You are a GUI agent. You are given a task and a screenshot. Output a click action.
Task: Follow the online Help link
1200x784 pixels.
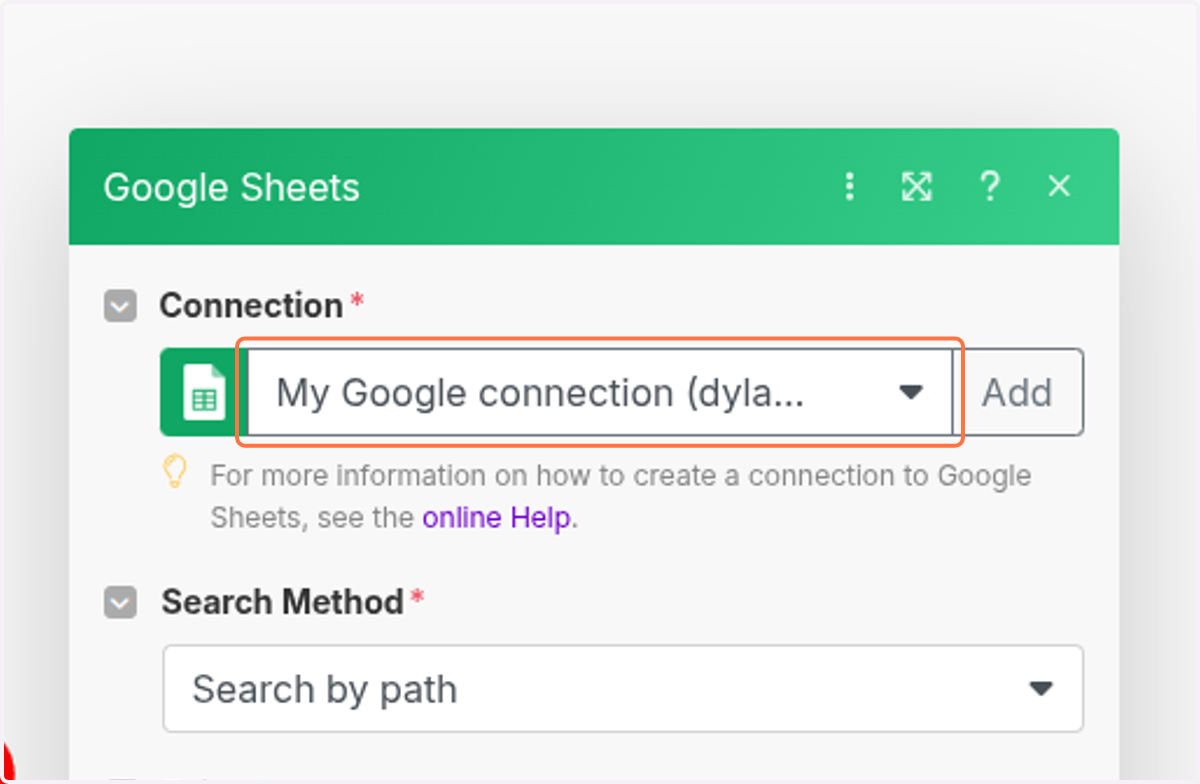(498, 518)
